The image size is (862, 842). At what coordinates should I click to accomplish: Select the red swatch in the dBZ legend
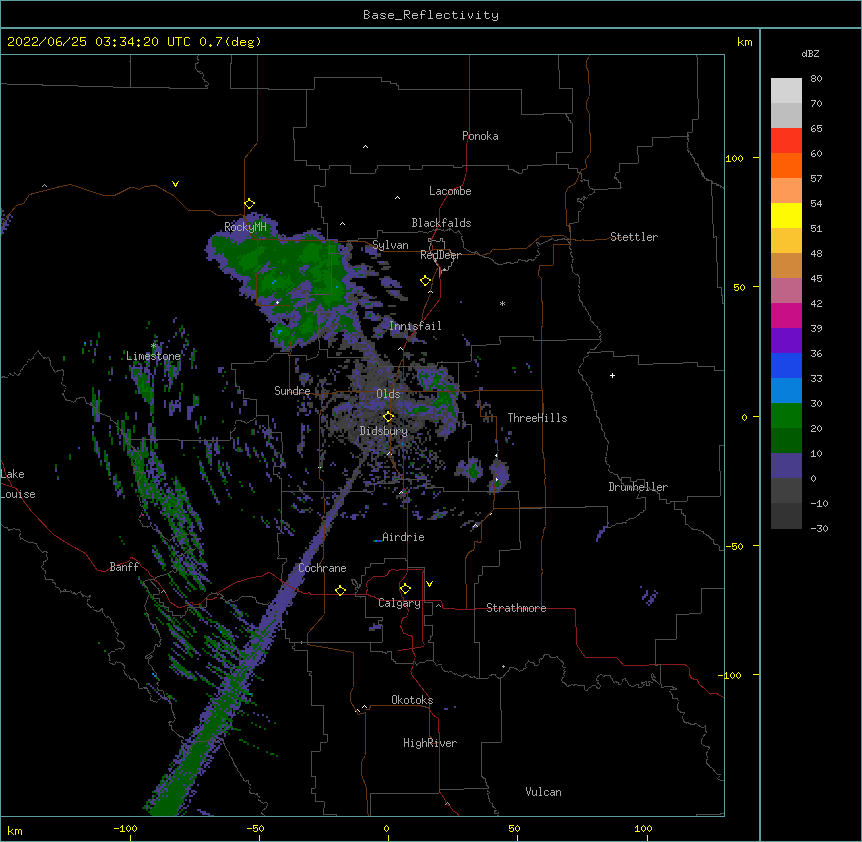tap(786, 141)
